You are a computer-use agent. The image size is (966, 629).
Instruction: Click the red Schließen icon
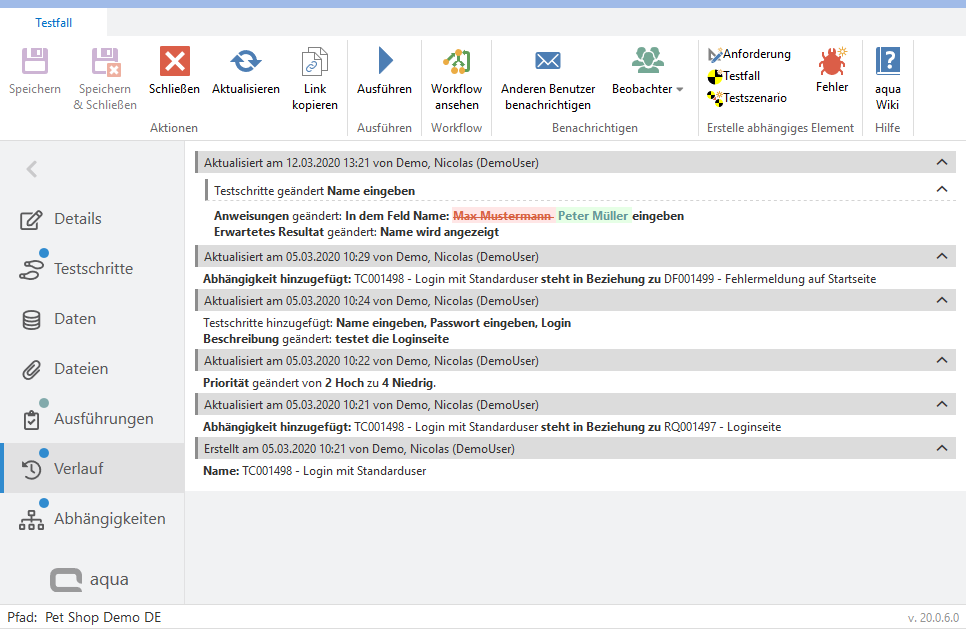(174, 63)
